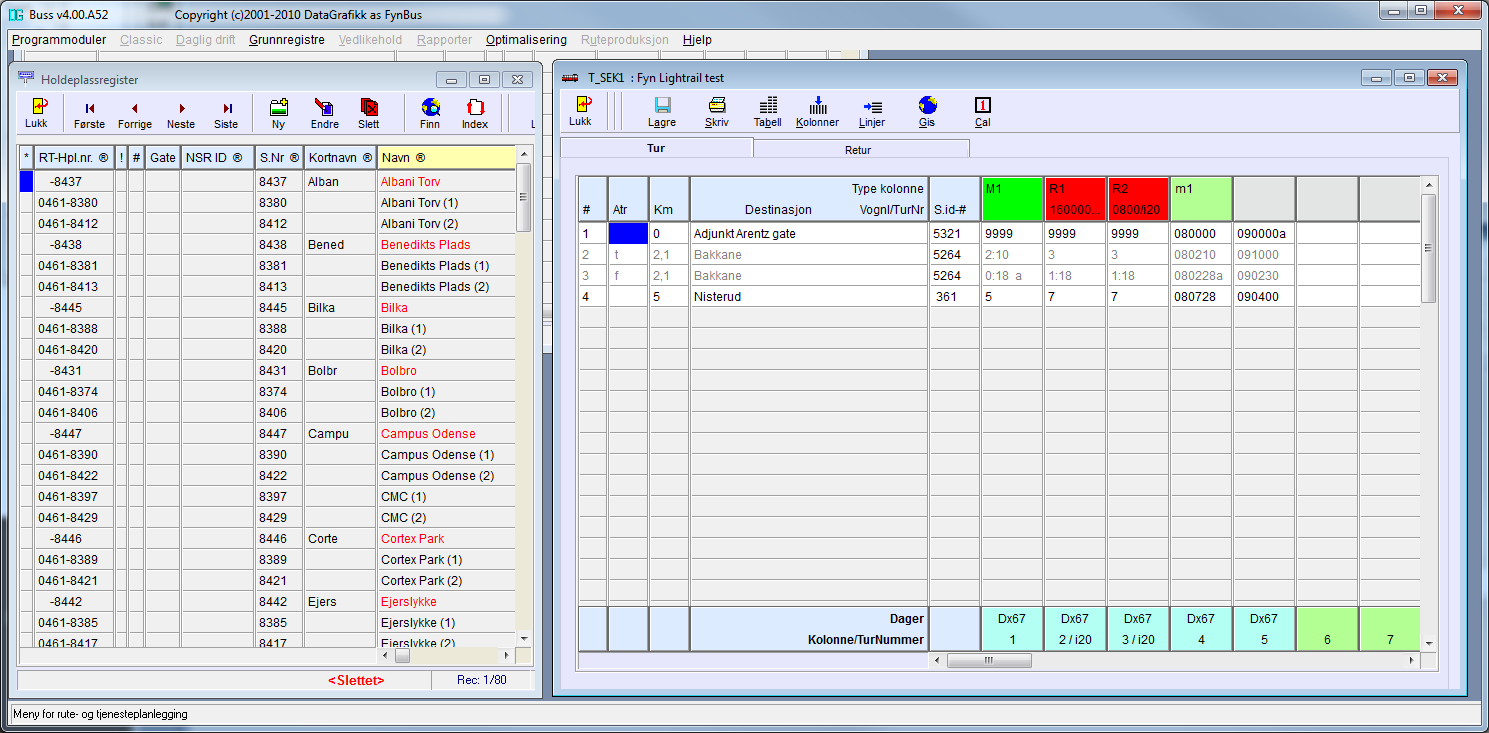Click Dx67 2 / i20 footer cell
The height and width of the screenshot is (733, 1489).
(1075, 629)
